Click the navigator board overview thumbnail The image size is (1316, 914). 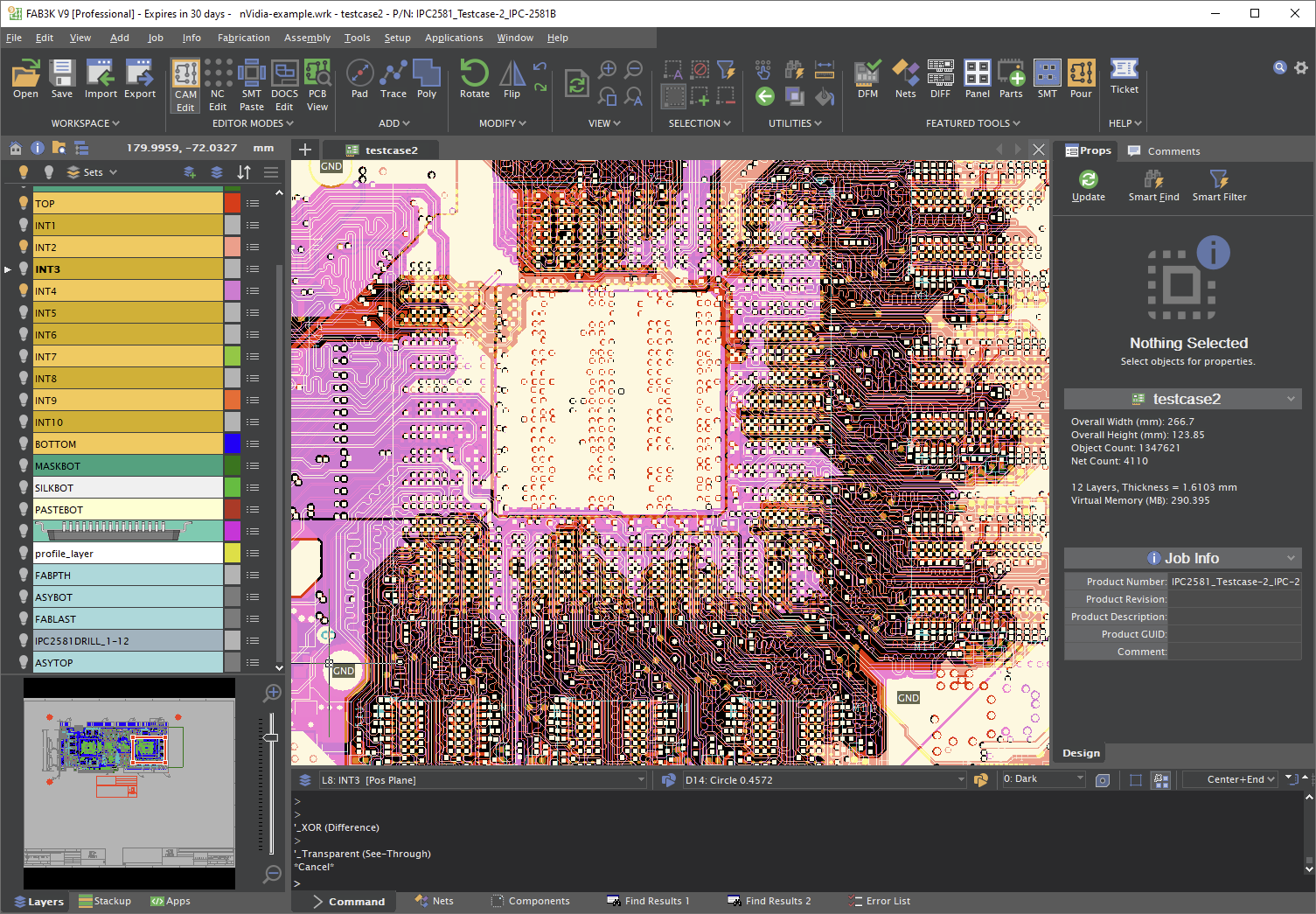click(129, 784)
